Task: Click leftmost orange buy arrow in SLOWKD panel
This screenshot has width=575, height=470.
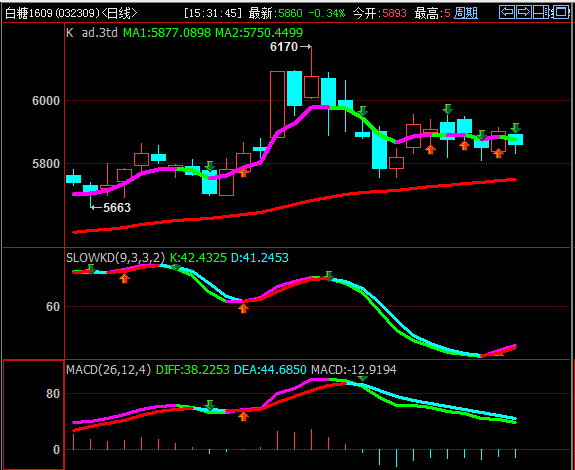Action: pyautogui.click(x=125, y=278)
